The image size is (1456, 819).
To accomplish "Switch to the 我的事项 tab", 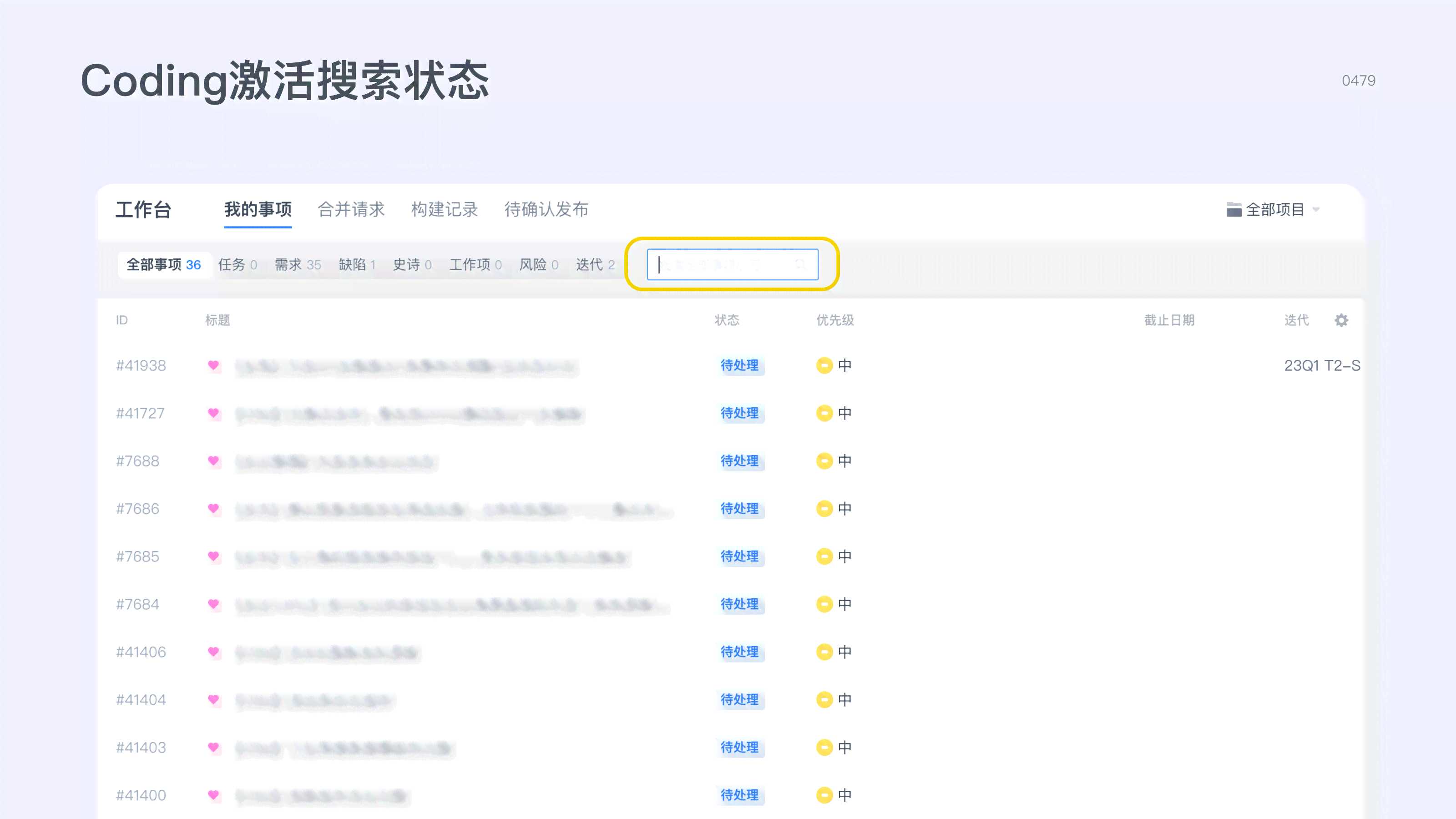I will [258, 210].
